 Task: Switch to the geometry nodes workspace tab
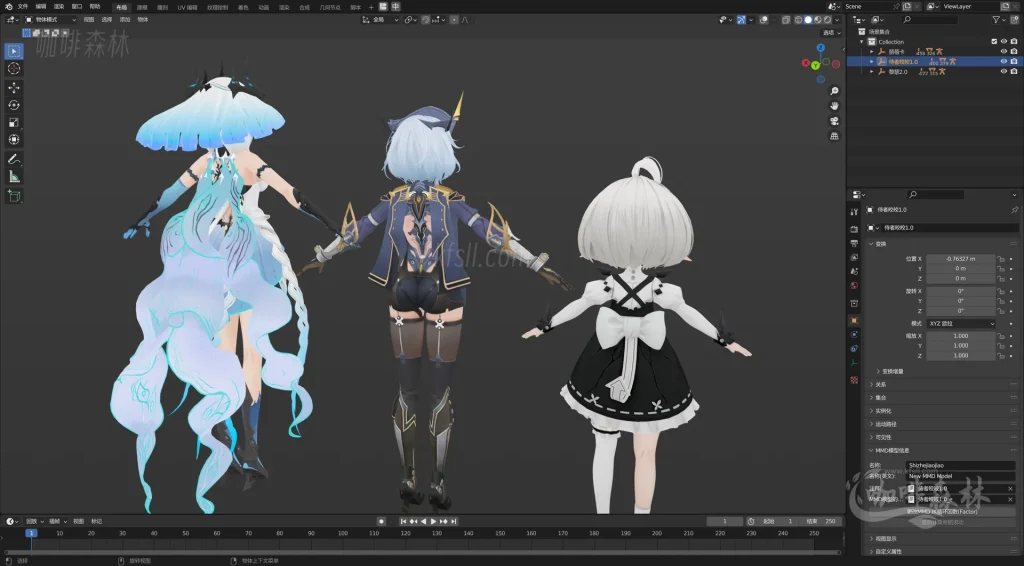click(x=329, y=7)
